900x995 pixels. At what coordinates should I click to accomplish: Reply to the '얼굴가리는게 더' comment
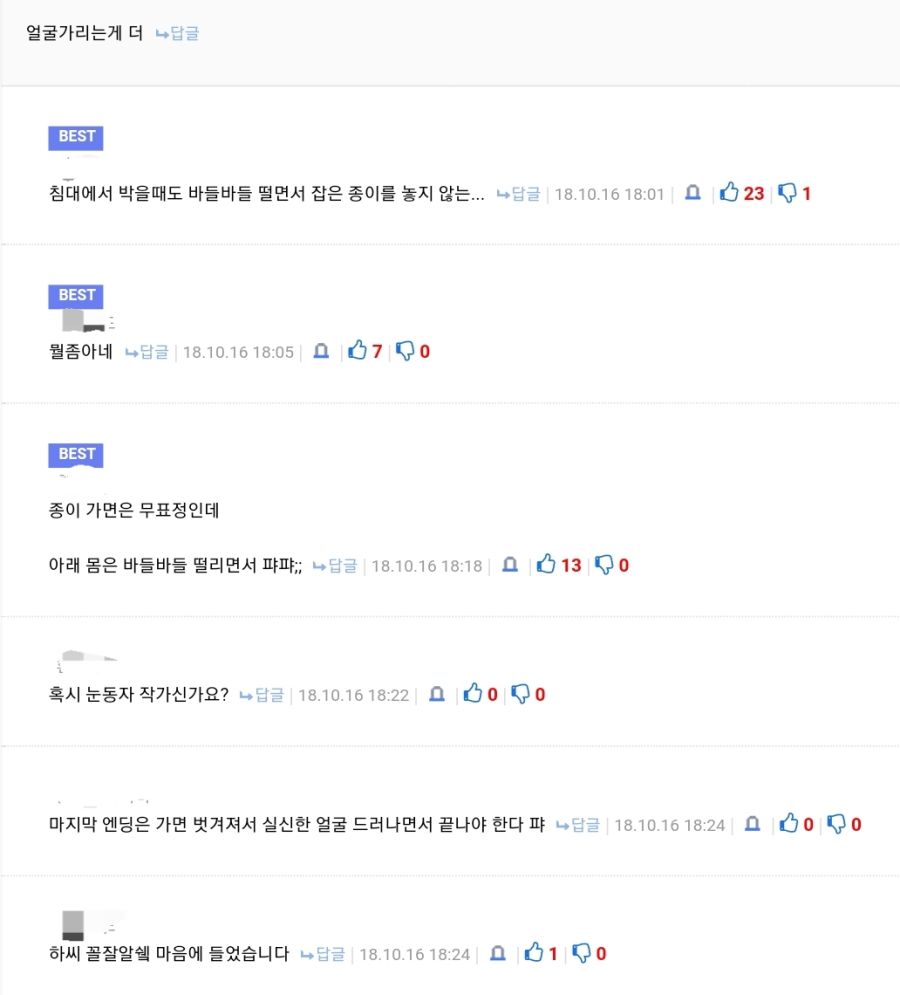pyautogui.click(x=178, y=33)
